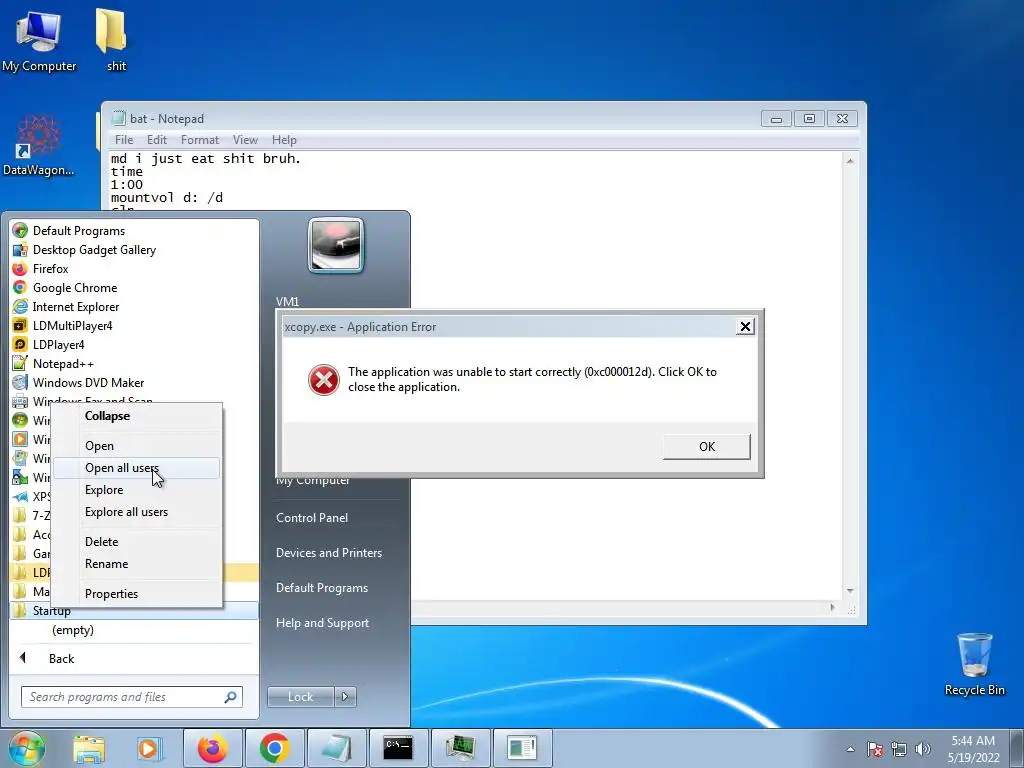
Task: Click the Lock button in Start menu
Action: (x=300, y=697)
